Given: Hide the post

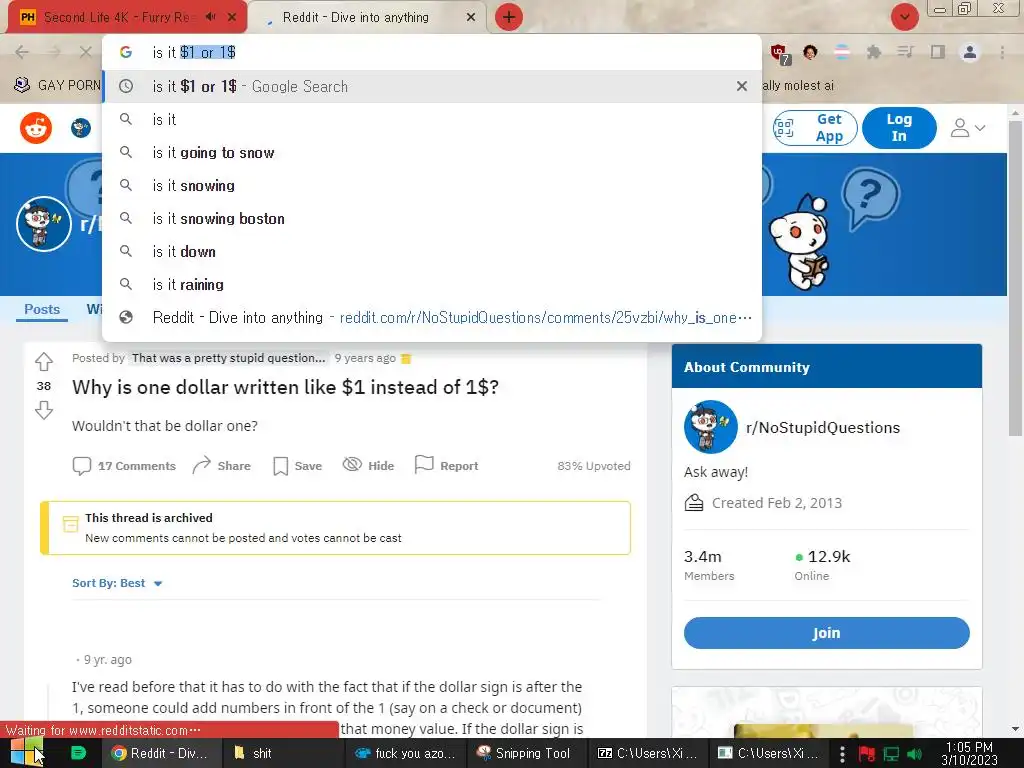Looking at the screenshot, I should [368, 466].
